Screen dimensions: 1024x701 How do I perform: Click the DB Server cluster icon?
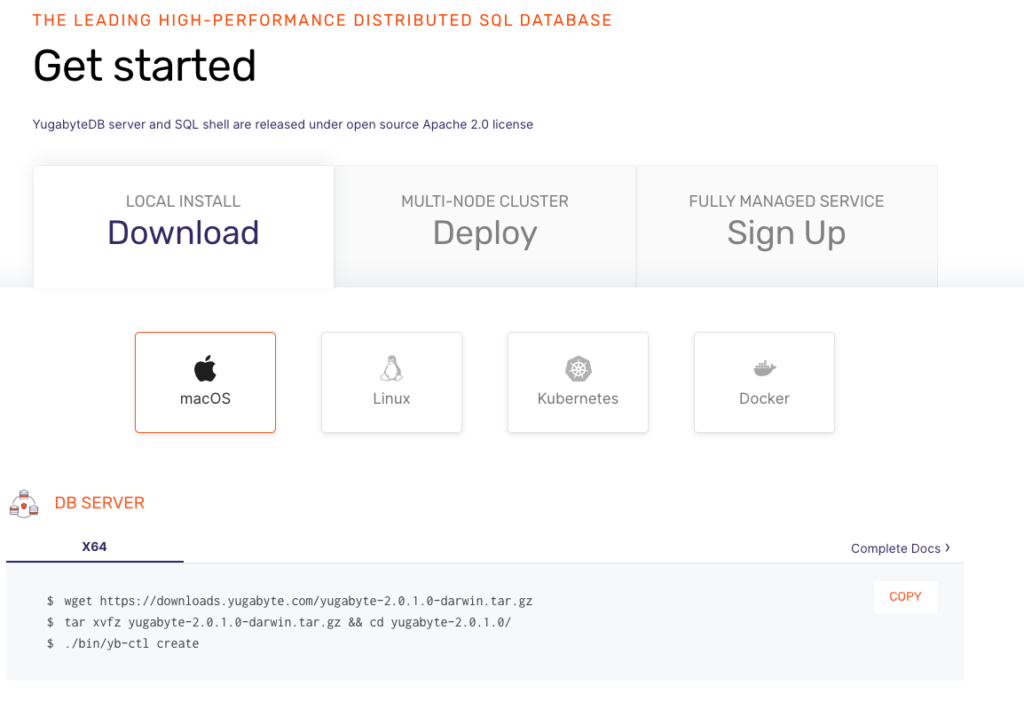[24, 504]
